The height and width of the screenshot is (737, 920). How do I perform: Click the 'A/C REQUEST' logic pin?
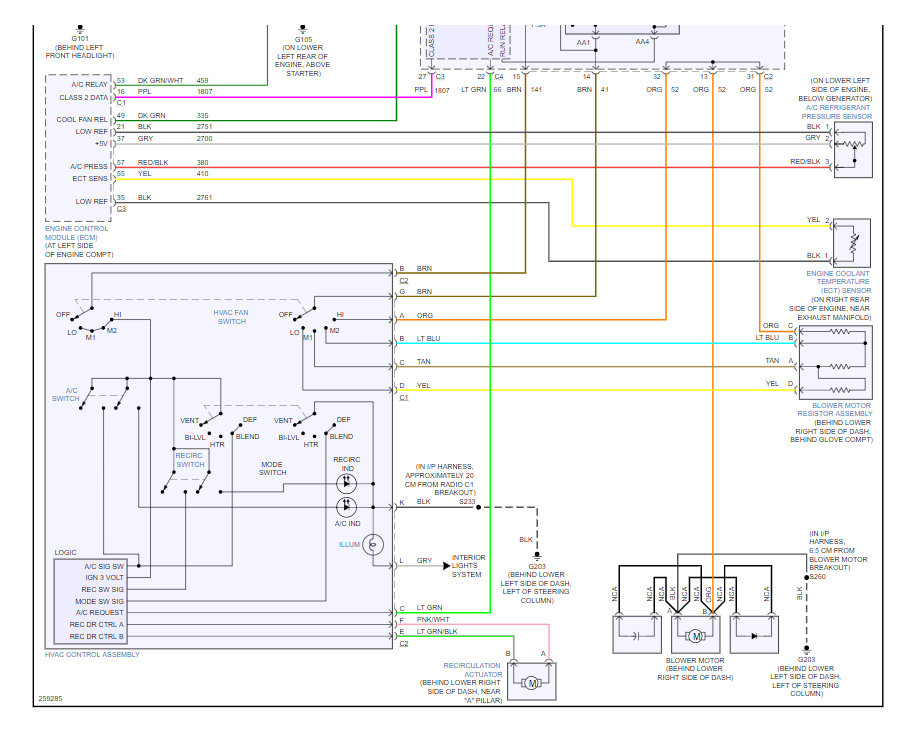click(100, 613)
